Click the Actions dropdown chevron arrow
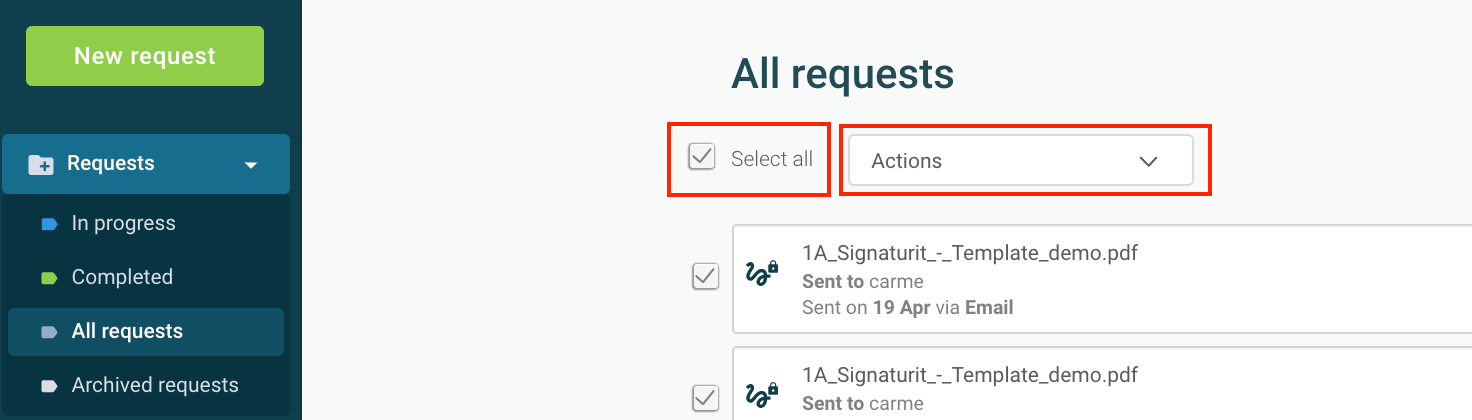Image resolution: width=1472 pixels, height=420 pixels. pos(1149,161)
